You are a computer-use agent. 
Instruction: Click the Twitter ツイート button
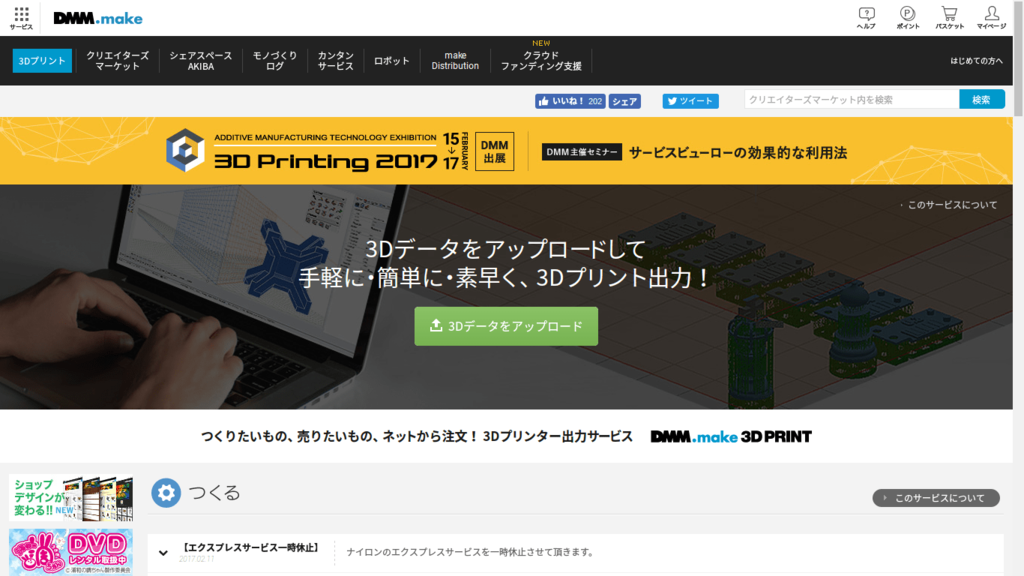(x=690, y=101)
